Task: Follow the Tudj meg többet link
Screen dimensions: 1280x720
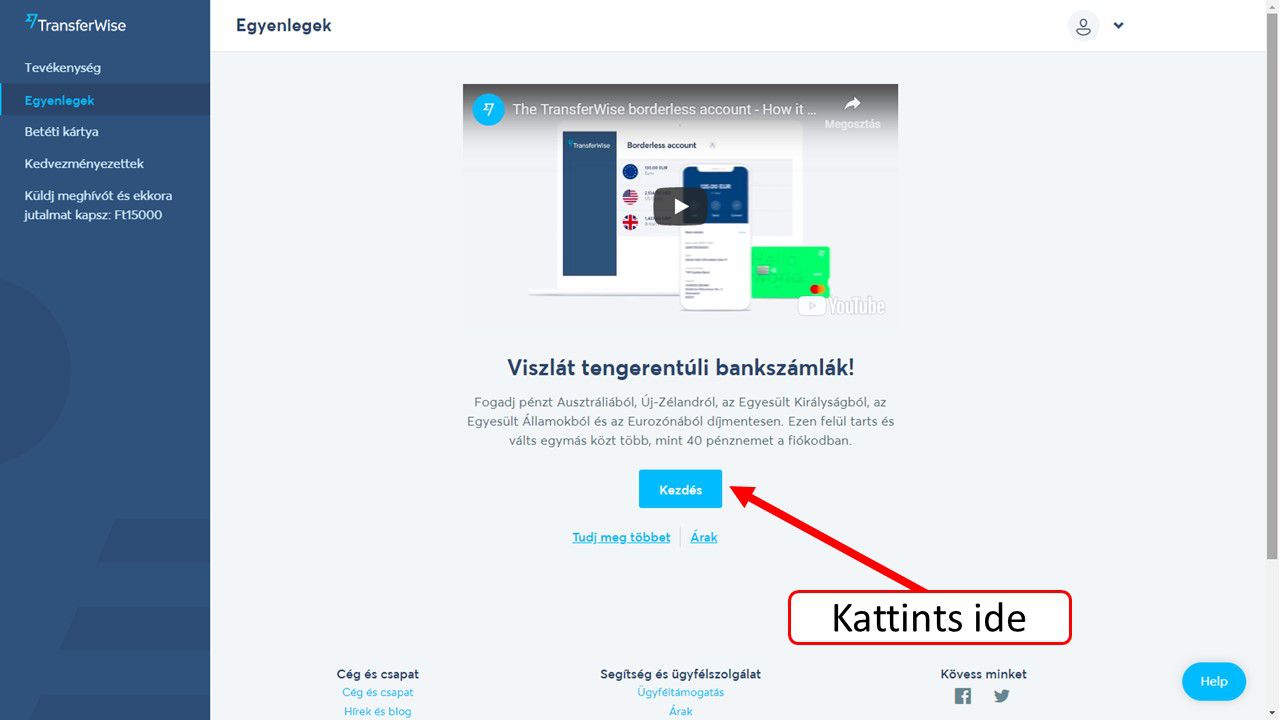Action: click(x=621, y=537)
